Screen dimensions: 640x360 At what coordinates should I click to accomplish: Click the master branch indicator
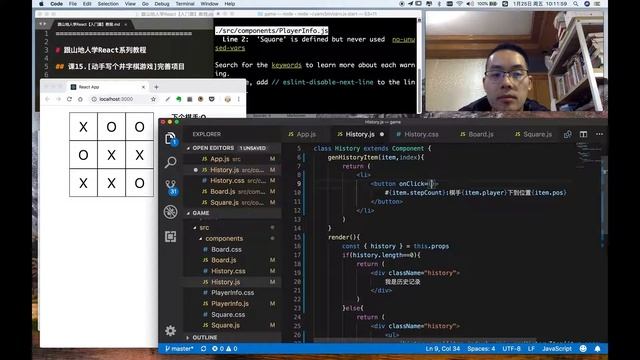click(180, 349)
